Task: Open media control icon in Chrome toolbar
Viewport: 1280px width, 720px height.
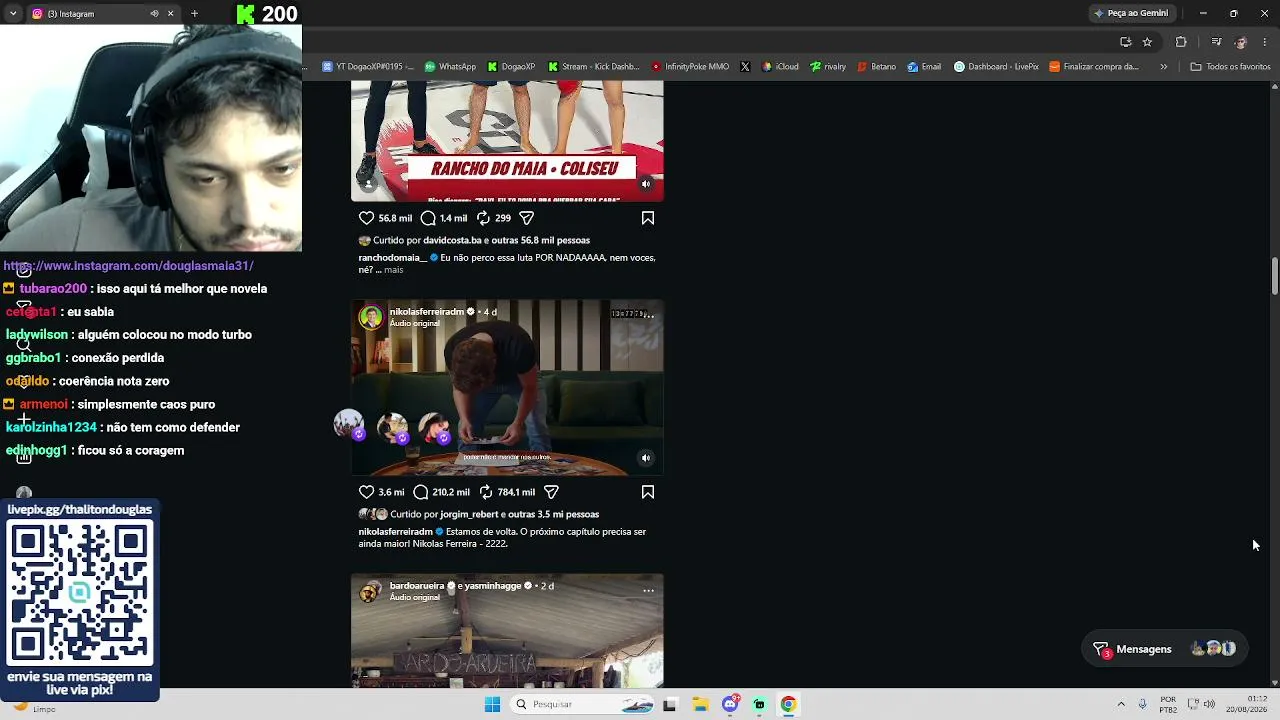Action: click(x=1216, y=42)
